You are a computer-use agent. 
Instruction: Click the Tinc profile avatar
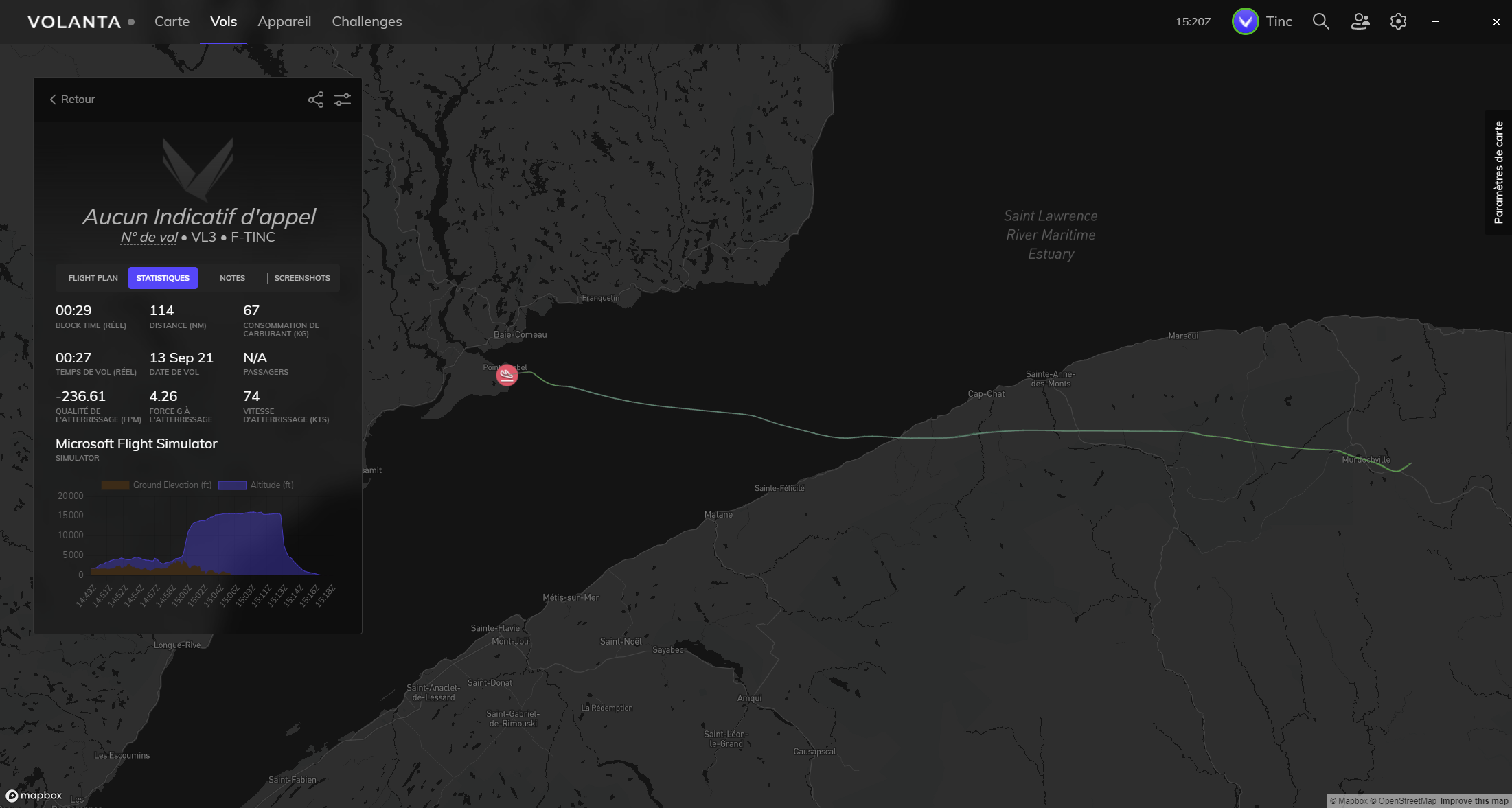pyautogui.click(x=1245, y=21)
